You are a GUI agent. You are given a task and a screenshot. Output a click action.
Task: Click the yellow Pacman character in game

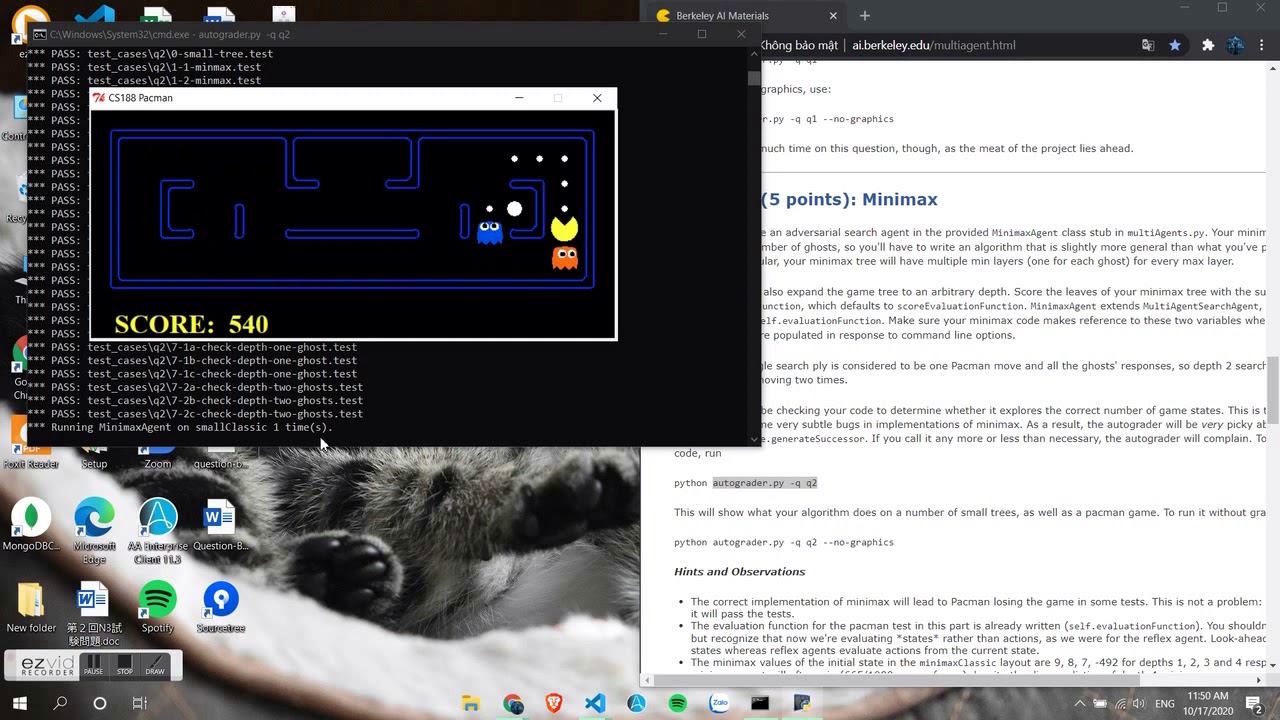pyautogui.click(x=565, y=228)
